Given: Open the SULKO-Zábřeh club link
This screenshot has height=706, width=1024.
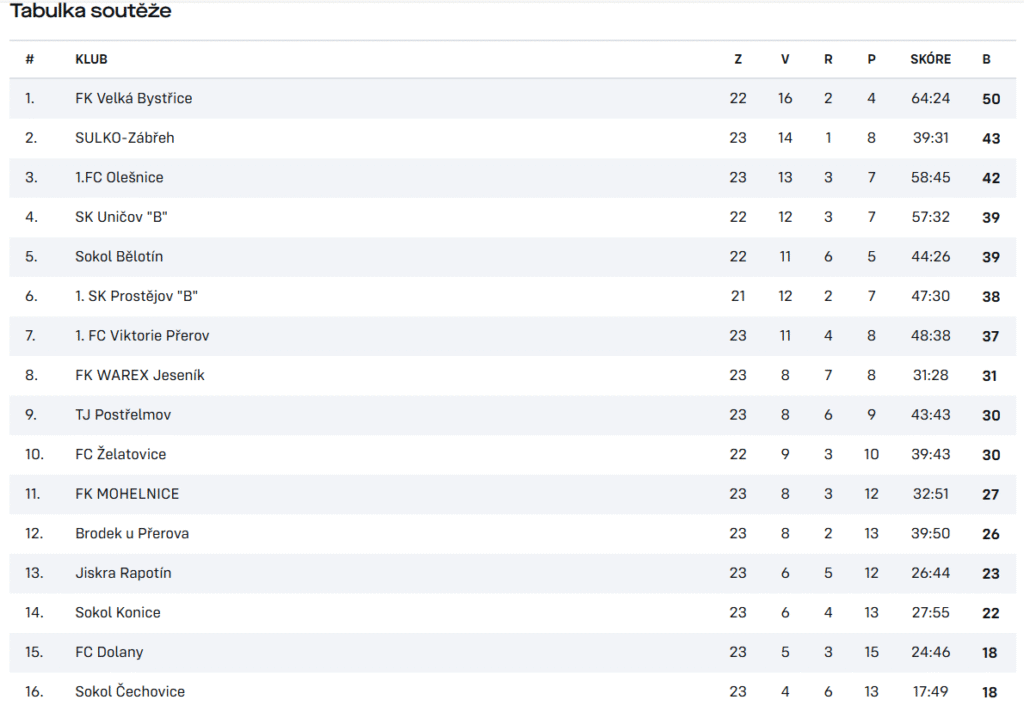Looking at the screenshot, I should [125, 138].
